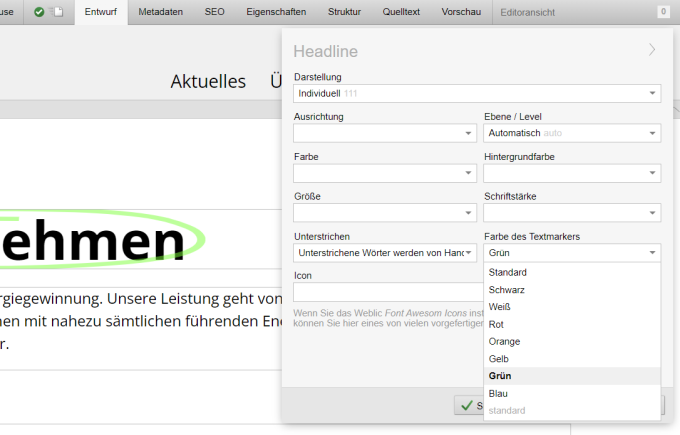Open the Vorschau tab
Screen dimensions: 680x435
(x=461, y=12)
